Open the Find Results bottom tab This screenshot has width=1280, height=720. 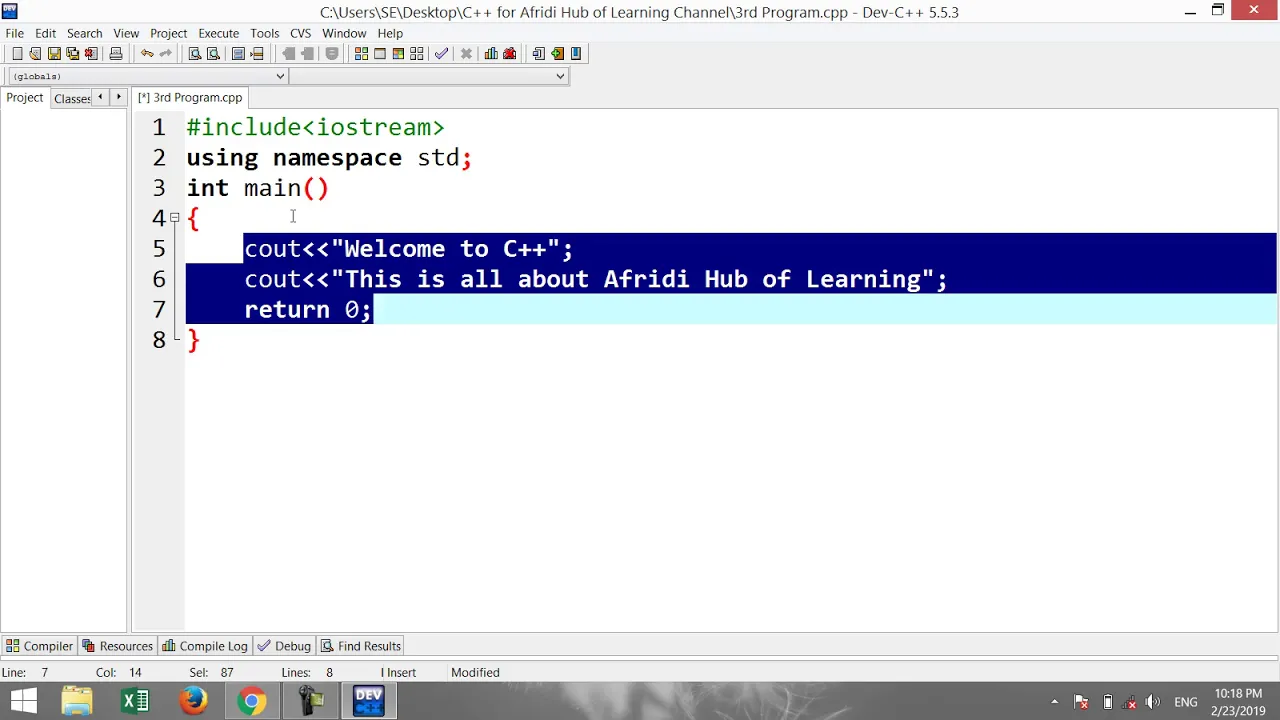[360, 646]
